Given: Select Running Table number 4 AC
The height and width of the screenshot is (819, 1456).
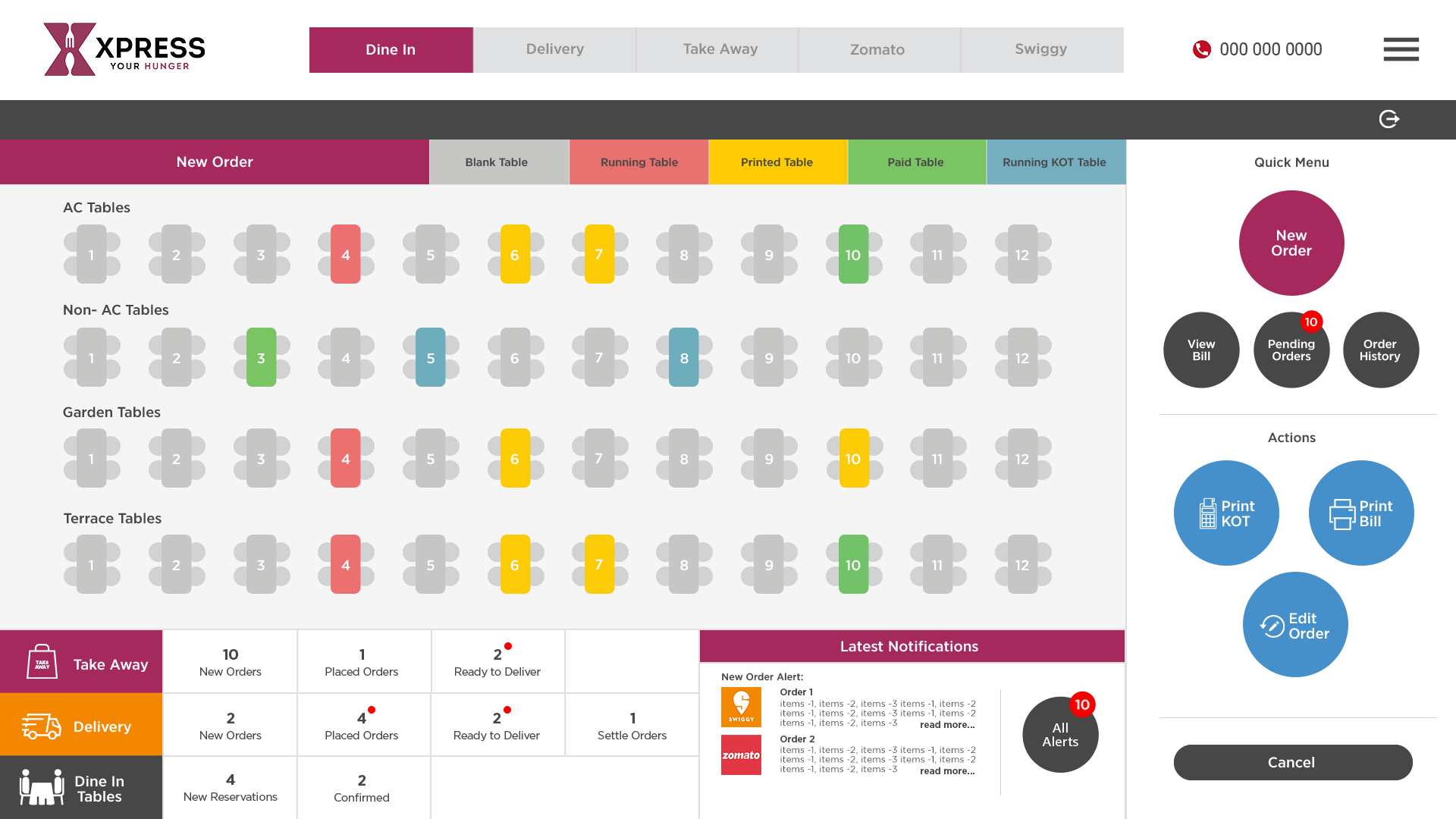Looking at the screenshot, I should tap(346, 254).
